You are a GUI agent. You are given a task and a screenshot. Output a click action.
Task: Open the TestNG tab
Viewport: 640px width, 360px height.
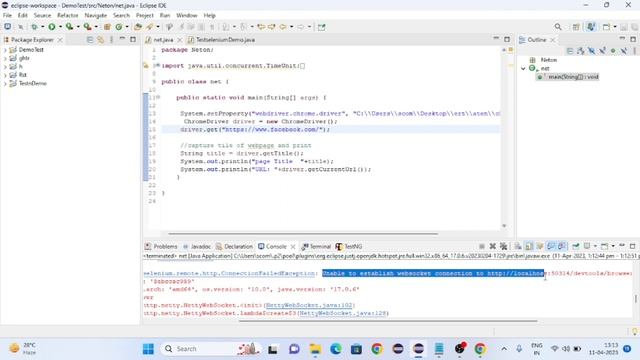pos(349,247)
